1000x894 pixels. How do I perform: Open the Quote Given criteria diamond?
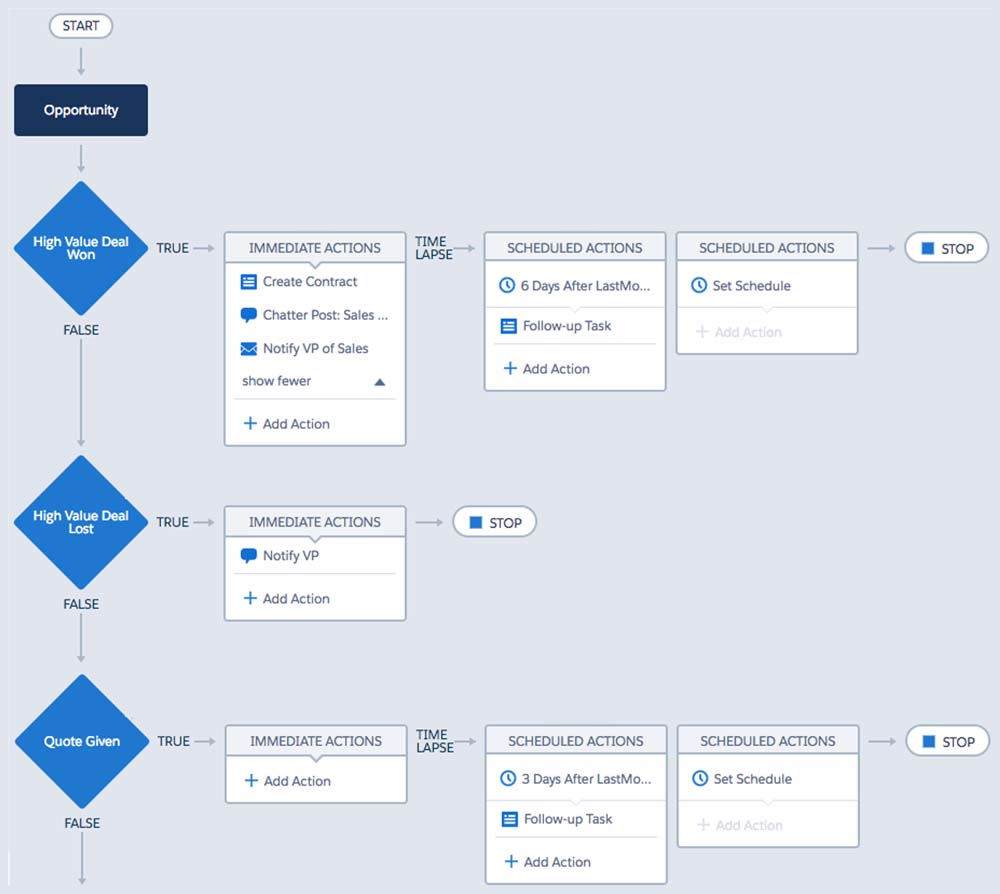81,741
